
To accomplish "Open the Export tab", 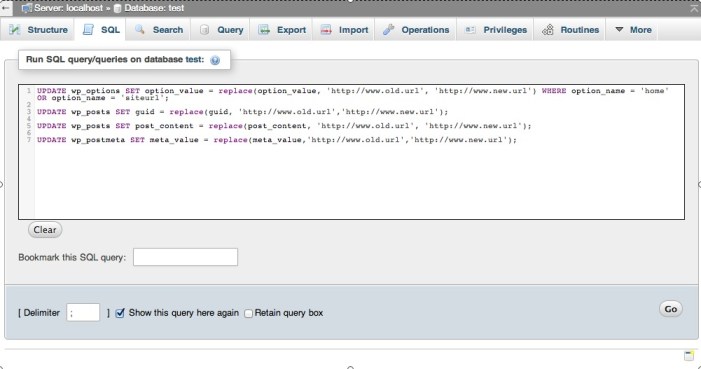I will tap(282, 30).
